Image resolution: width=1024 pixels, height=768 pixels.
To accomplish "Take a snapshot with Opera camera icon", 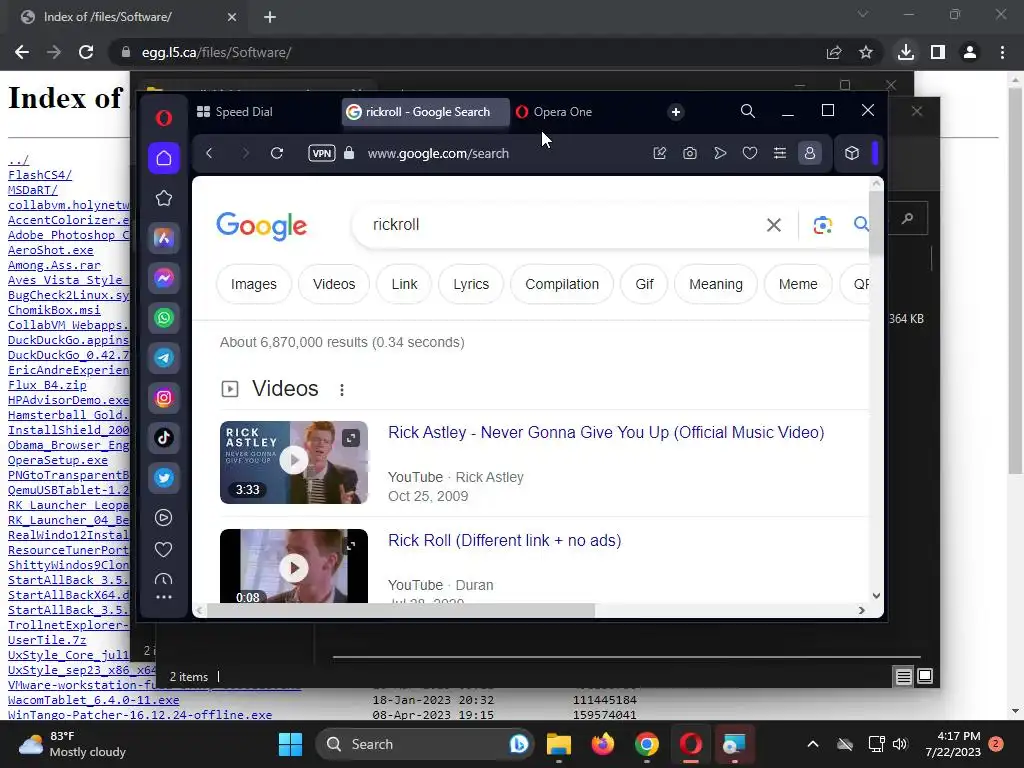I will [690, 153].
